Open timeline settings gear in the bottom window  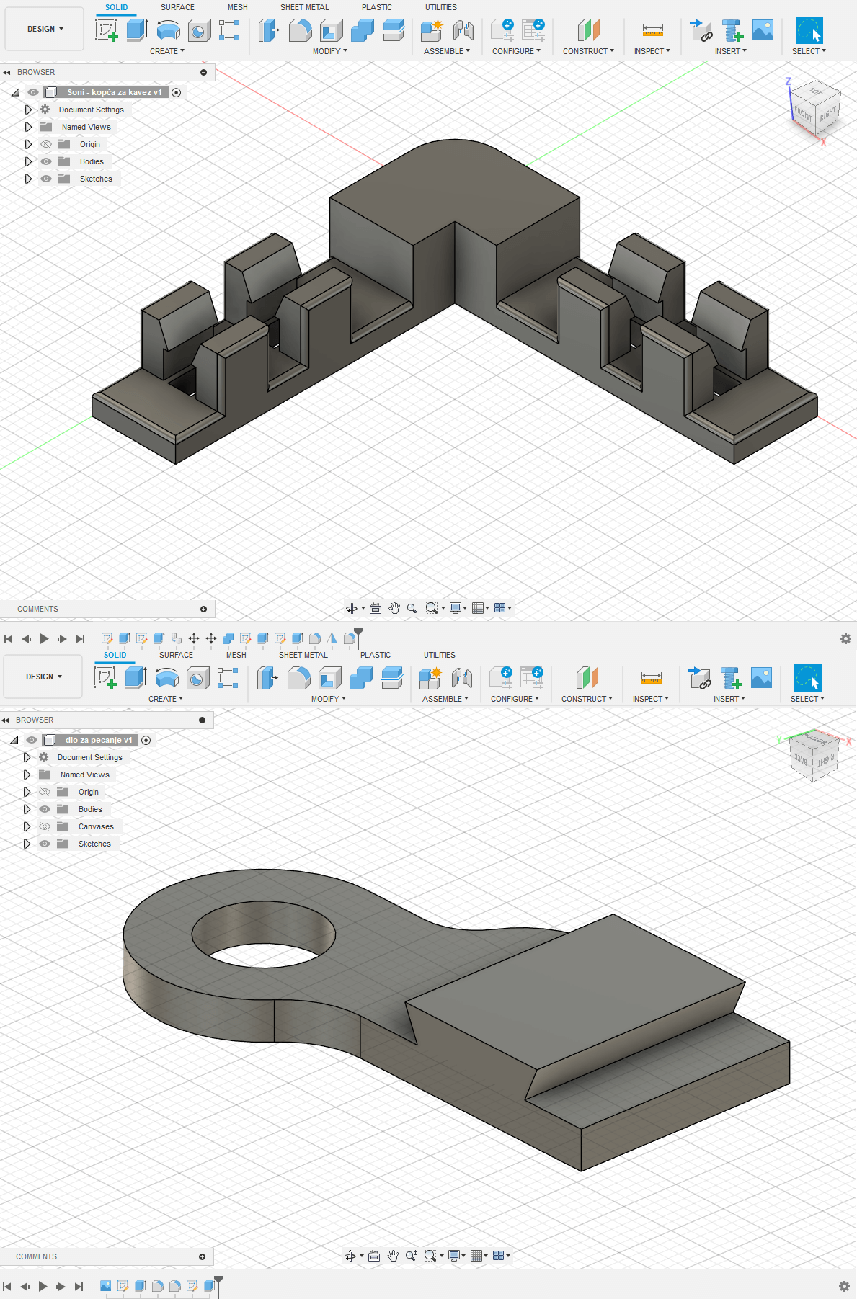coord(846,1286)
